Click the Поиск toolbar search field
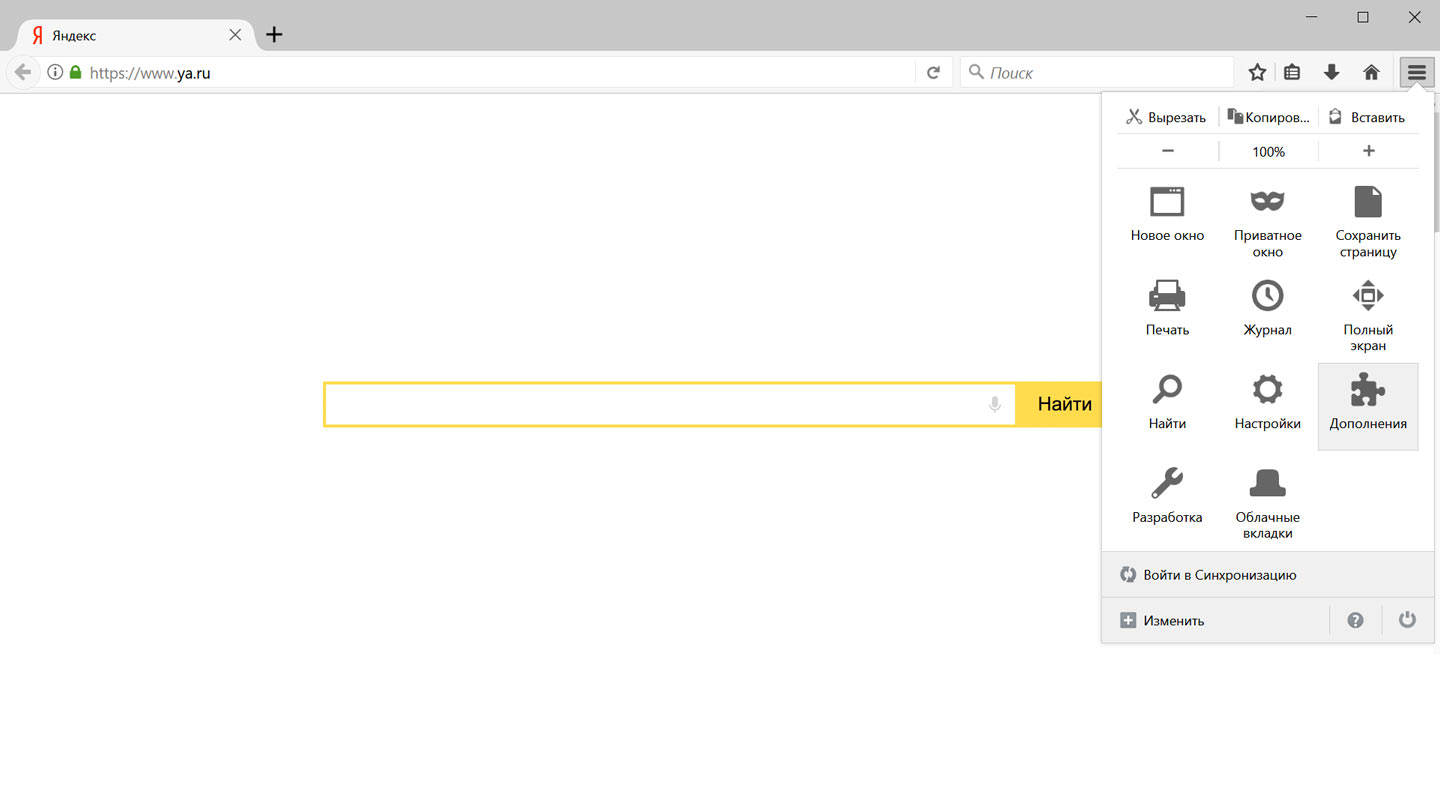Image resolution: width=1440 pixels, height=810 pixels. [x=1098, y=72]
